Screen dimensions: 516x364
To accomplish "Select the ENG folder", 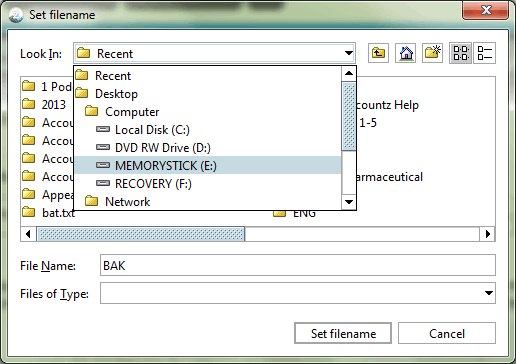I will coord(294,213).
